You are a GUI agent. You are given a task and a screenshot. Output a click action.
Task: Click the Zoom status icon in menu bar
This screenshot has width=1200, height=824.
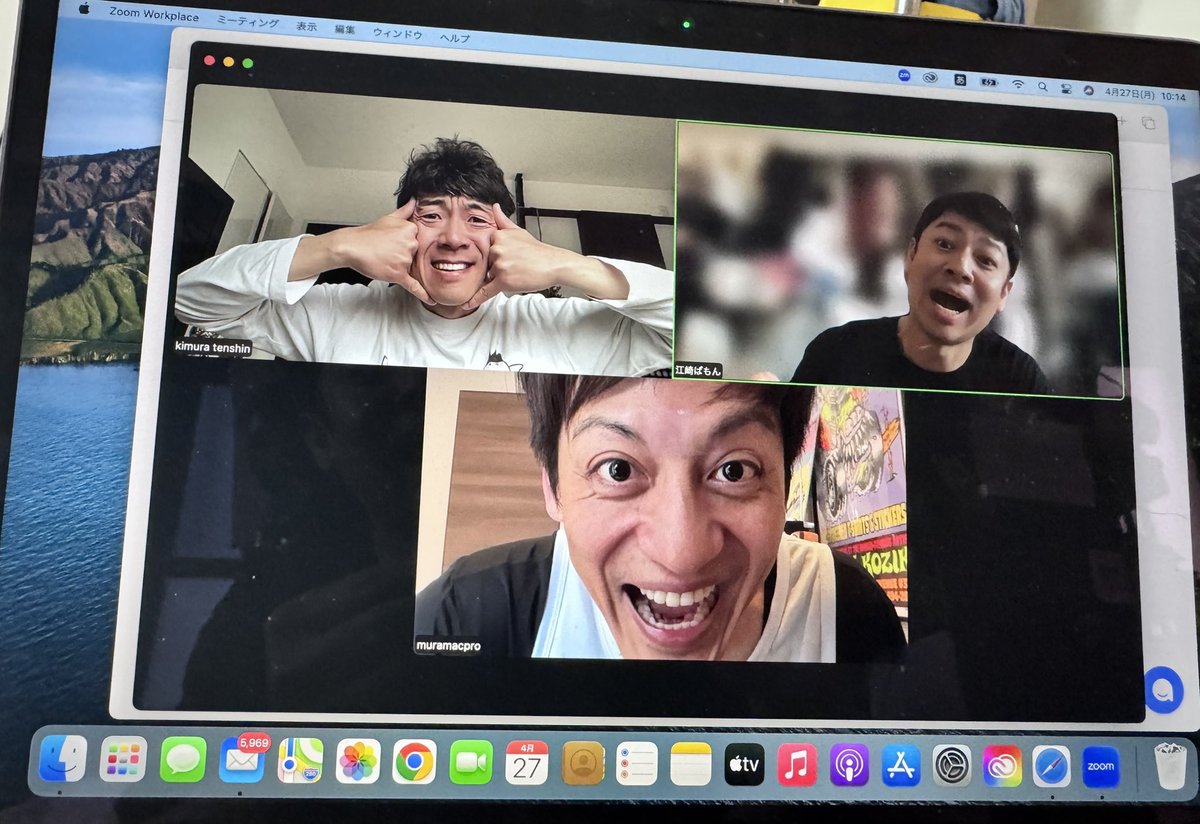(x=904, y=75)
